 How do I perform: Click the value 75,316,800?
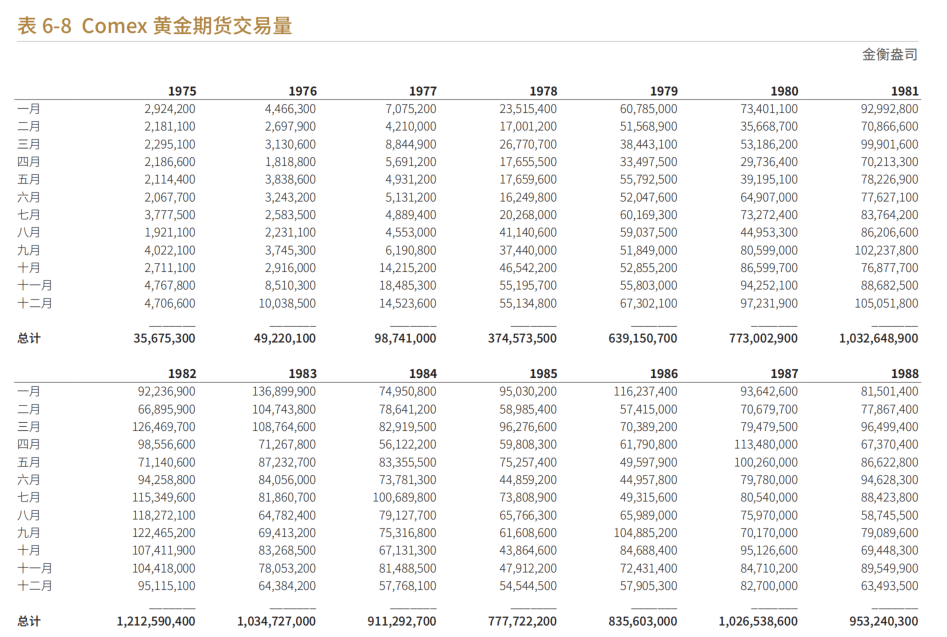click(408, 533)
